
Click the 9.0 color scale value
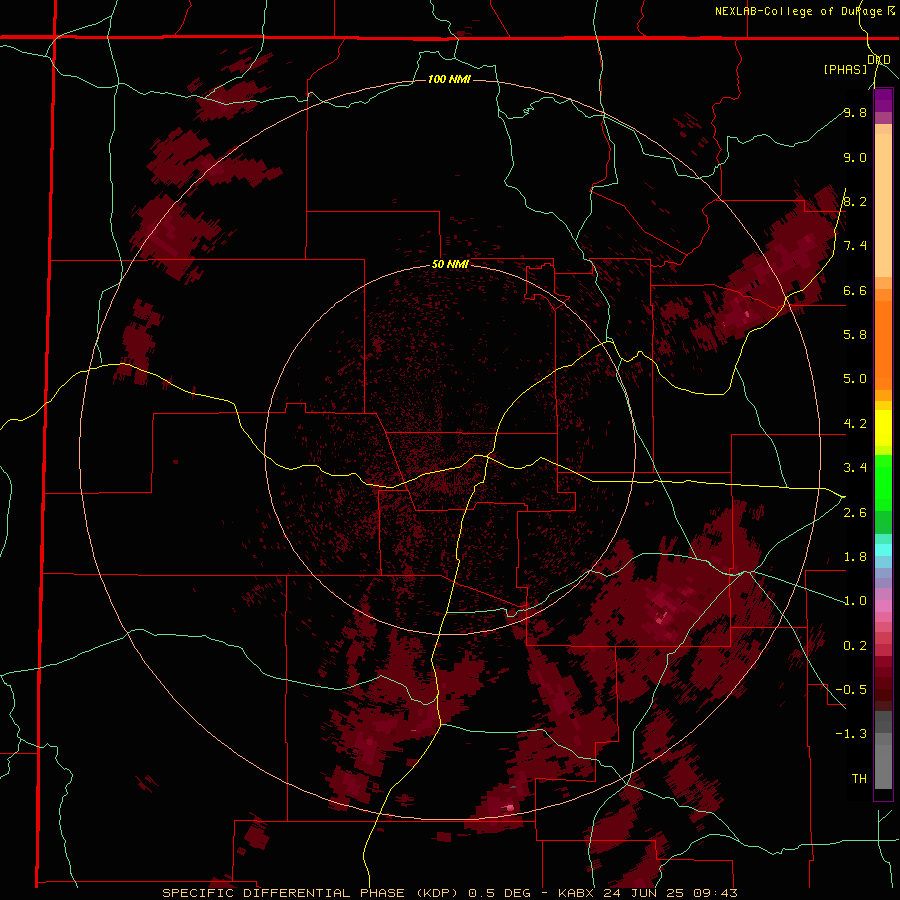855,157
